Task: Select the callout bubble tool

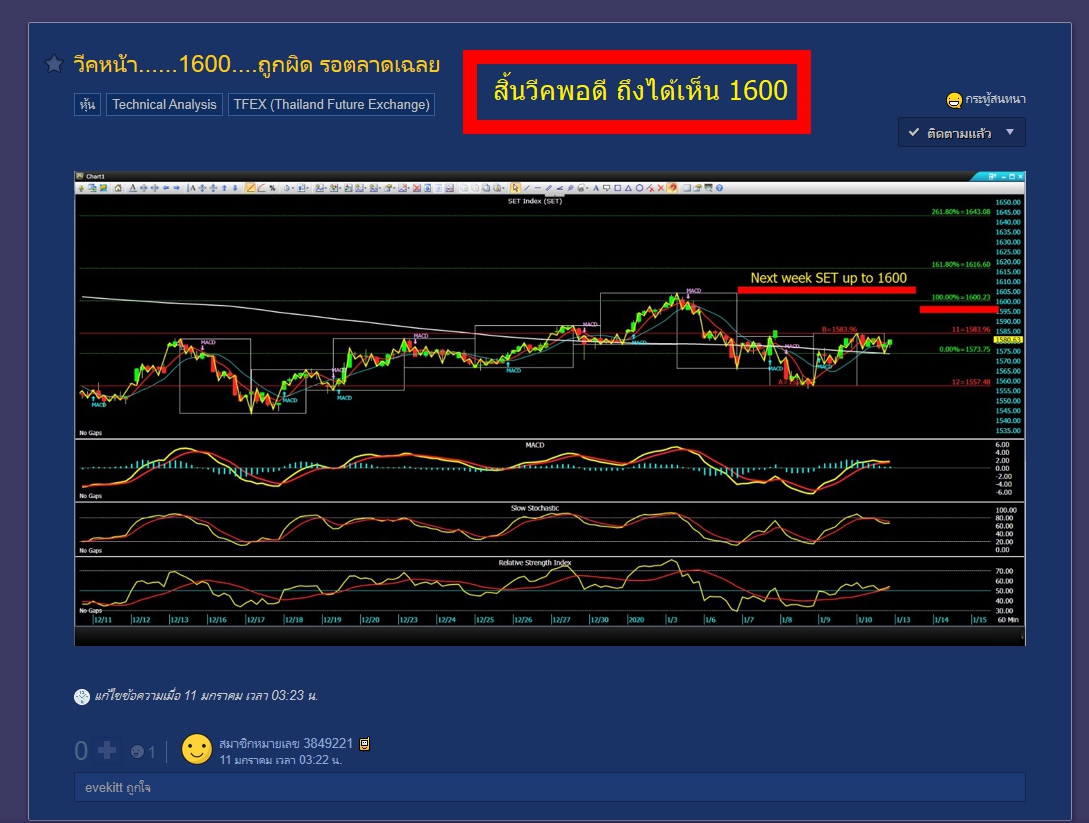Action: tap(606, 188)
